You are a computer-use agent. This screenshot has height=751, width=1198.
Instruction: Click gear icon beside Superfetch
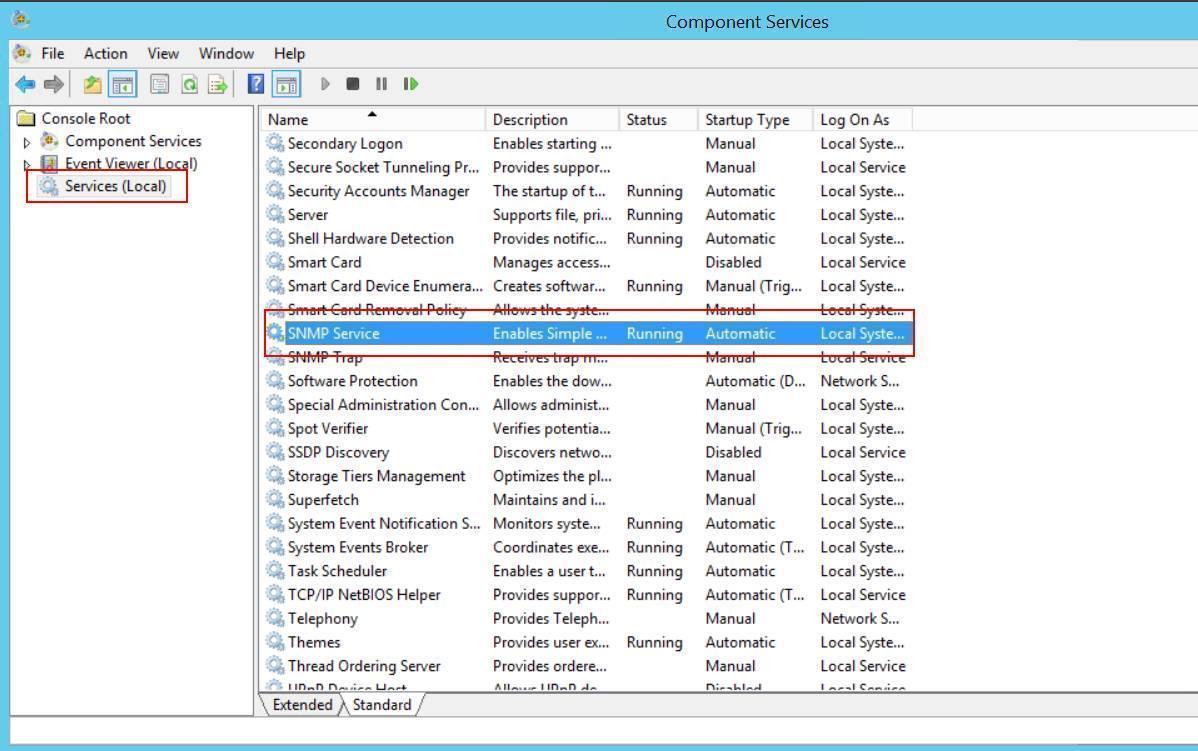[x=275, y=499]
